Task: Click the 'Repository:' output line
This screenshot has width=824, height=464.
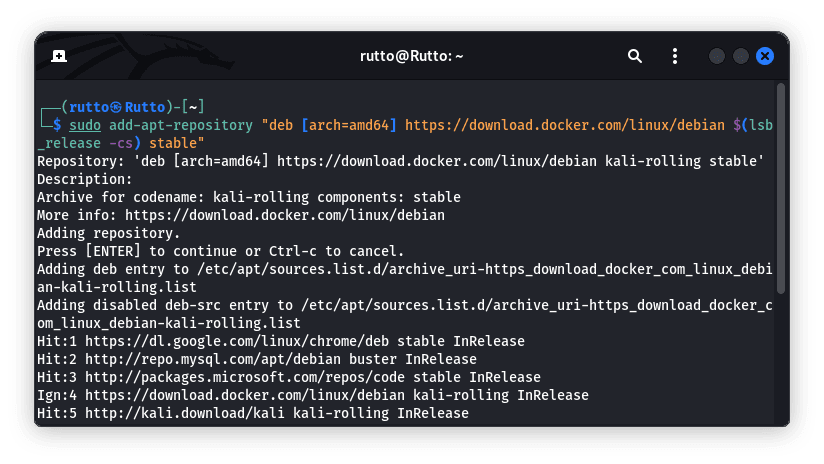Action: (400, 161)
